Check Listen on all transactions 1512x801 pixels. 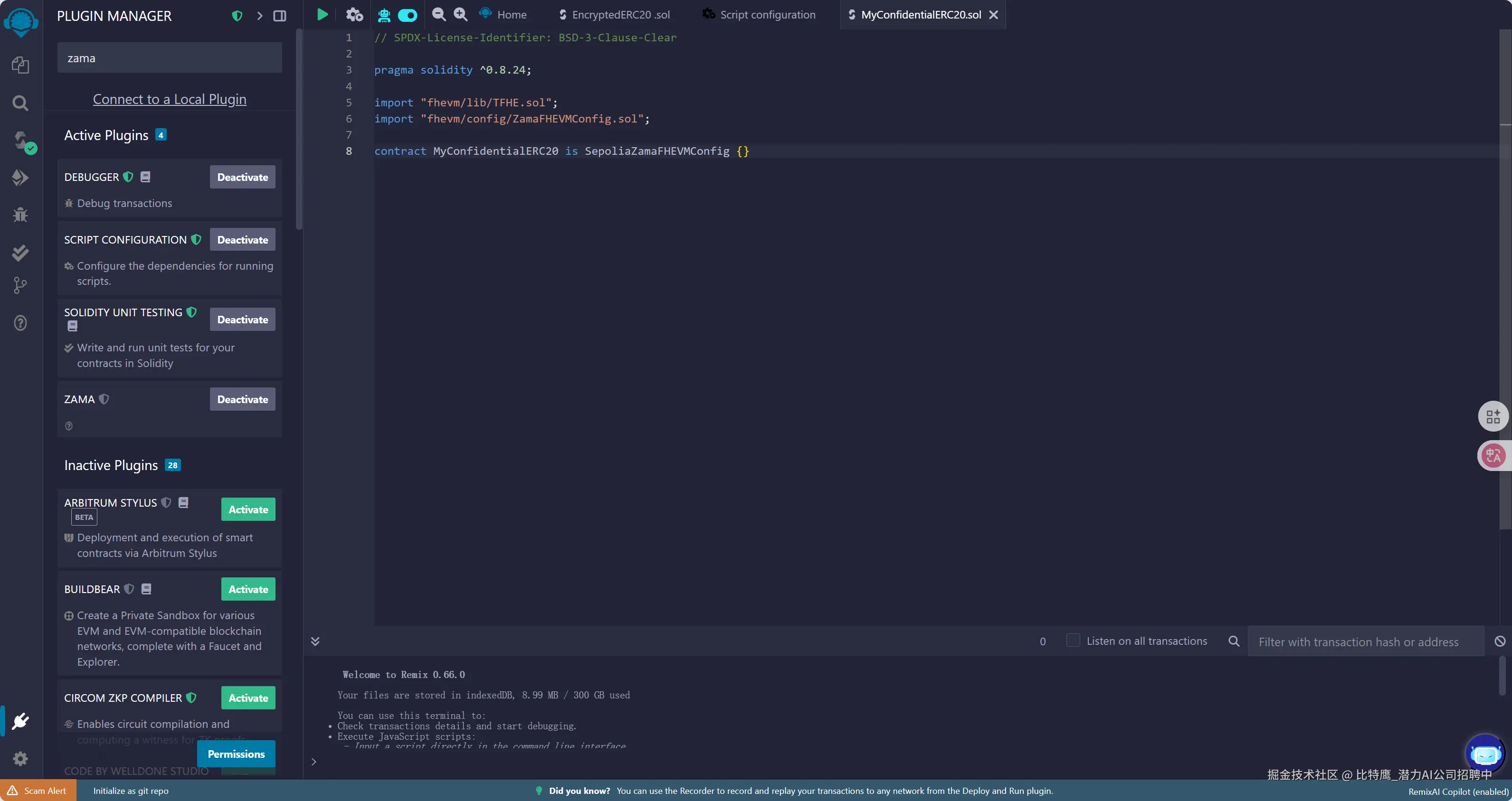(1073, 640)
